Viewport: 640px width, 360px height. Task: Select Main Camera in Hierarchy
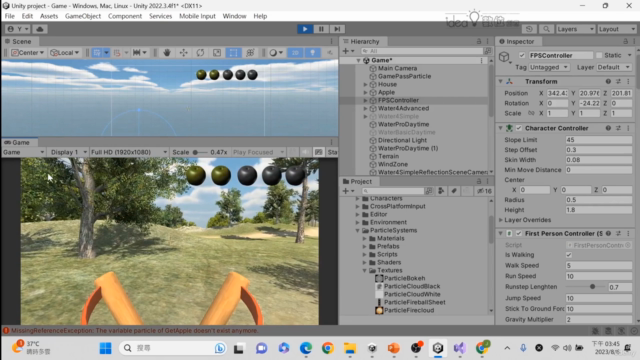click(x=397, y=68)
